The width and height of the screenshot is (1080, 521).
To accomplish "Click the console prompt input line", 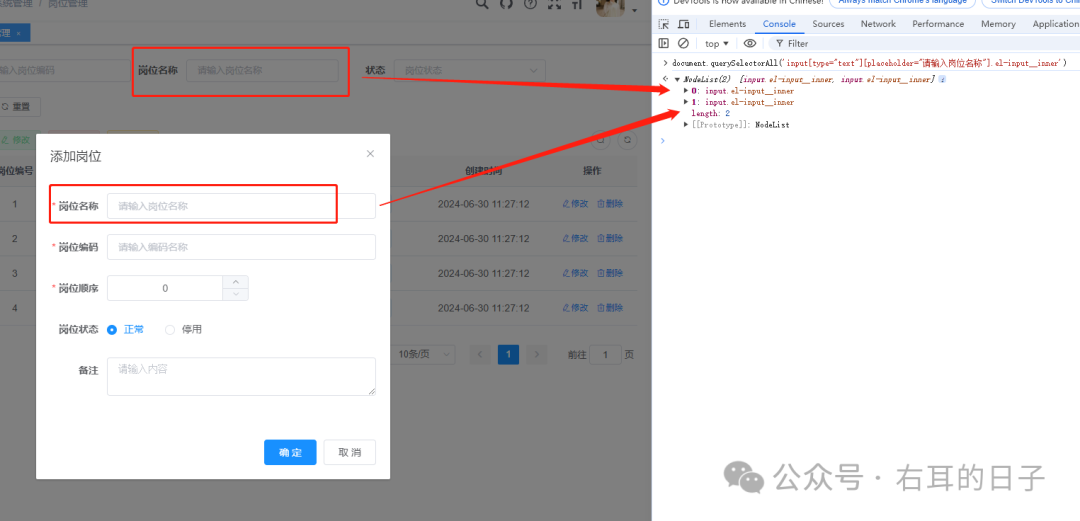I will [x=871, y=141].
